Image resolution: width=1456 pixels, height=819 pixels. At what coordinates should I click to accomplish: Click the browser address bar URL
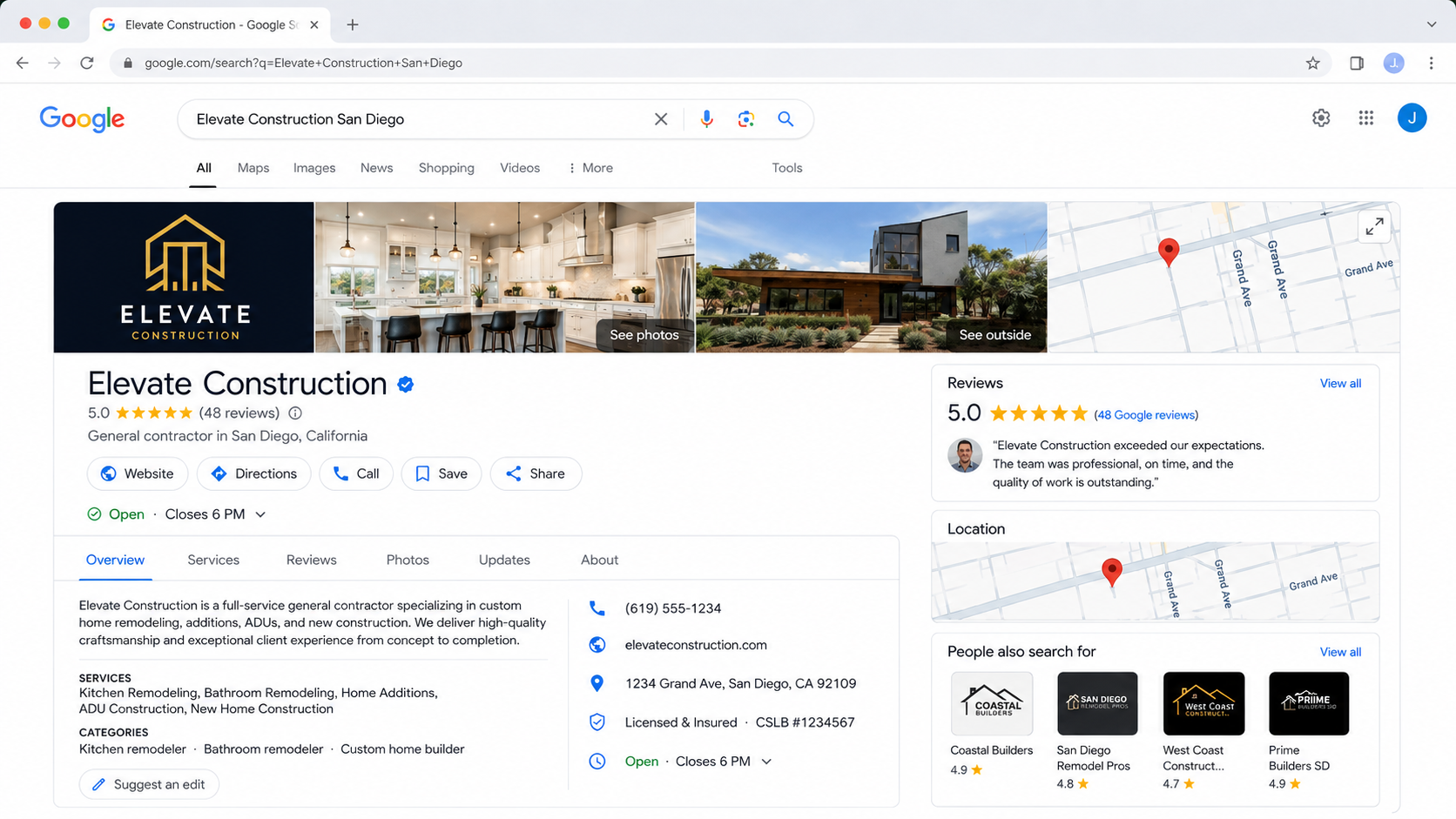point(303,63)
